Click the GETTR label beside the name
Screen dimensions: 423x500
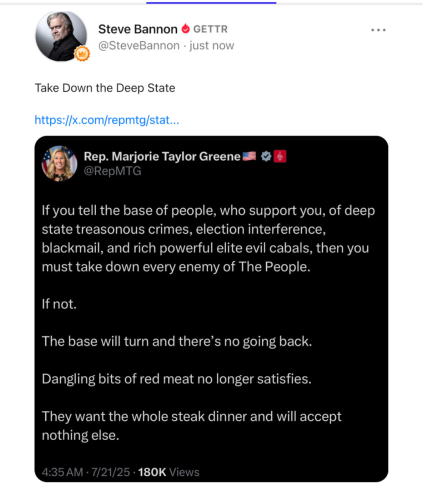click(210, 29)
